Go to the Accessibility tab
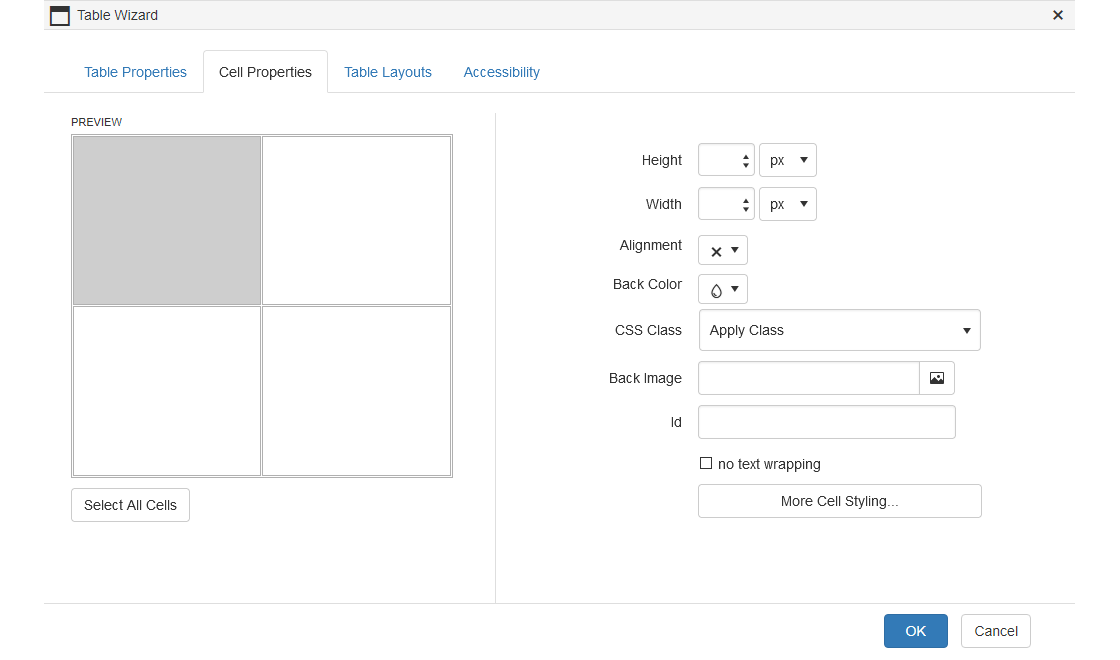This screenshot has width=1120, height=660. [x=501, y=72]
